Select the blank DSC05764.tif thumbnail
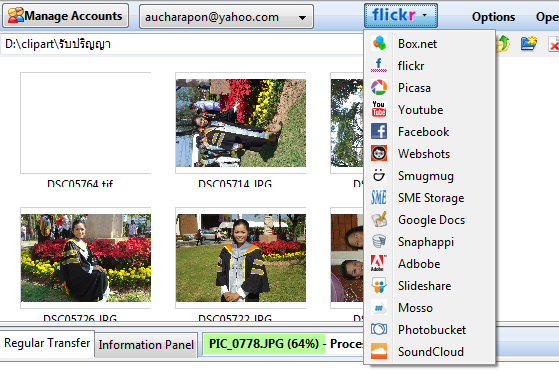Viewport: 559px width, 371px height. (86, 123)
